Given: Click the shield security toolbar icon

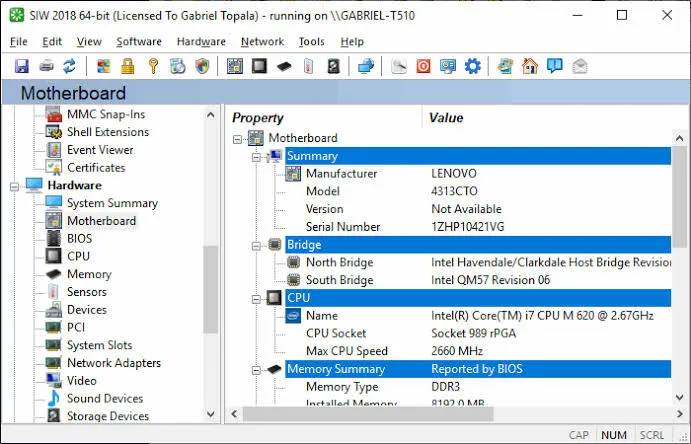Looking at the screenshot, I should [202, 67].
